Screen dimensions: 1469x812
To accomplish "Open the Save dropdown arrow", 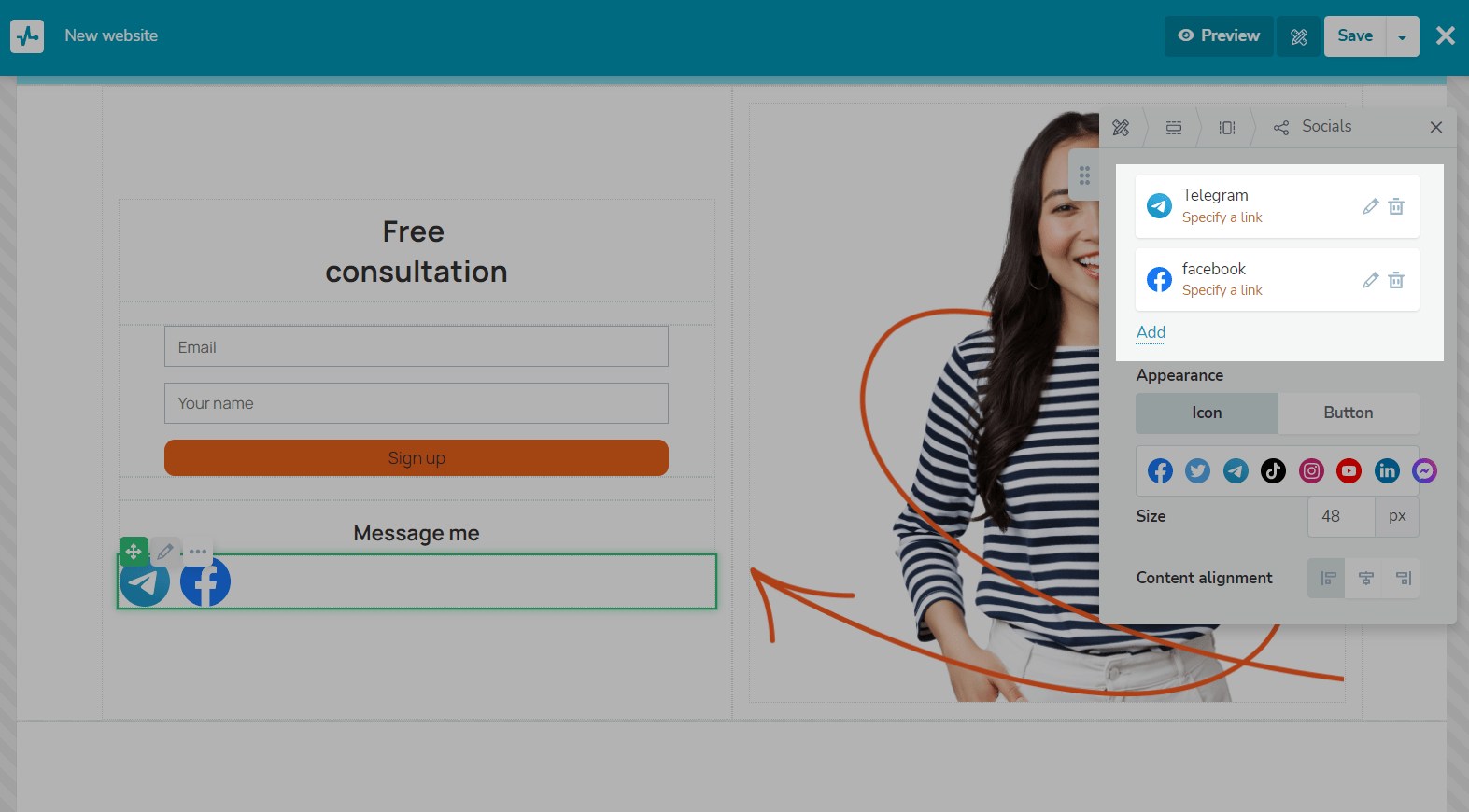I will [1403, 36].
